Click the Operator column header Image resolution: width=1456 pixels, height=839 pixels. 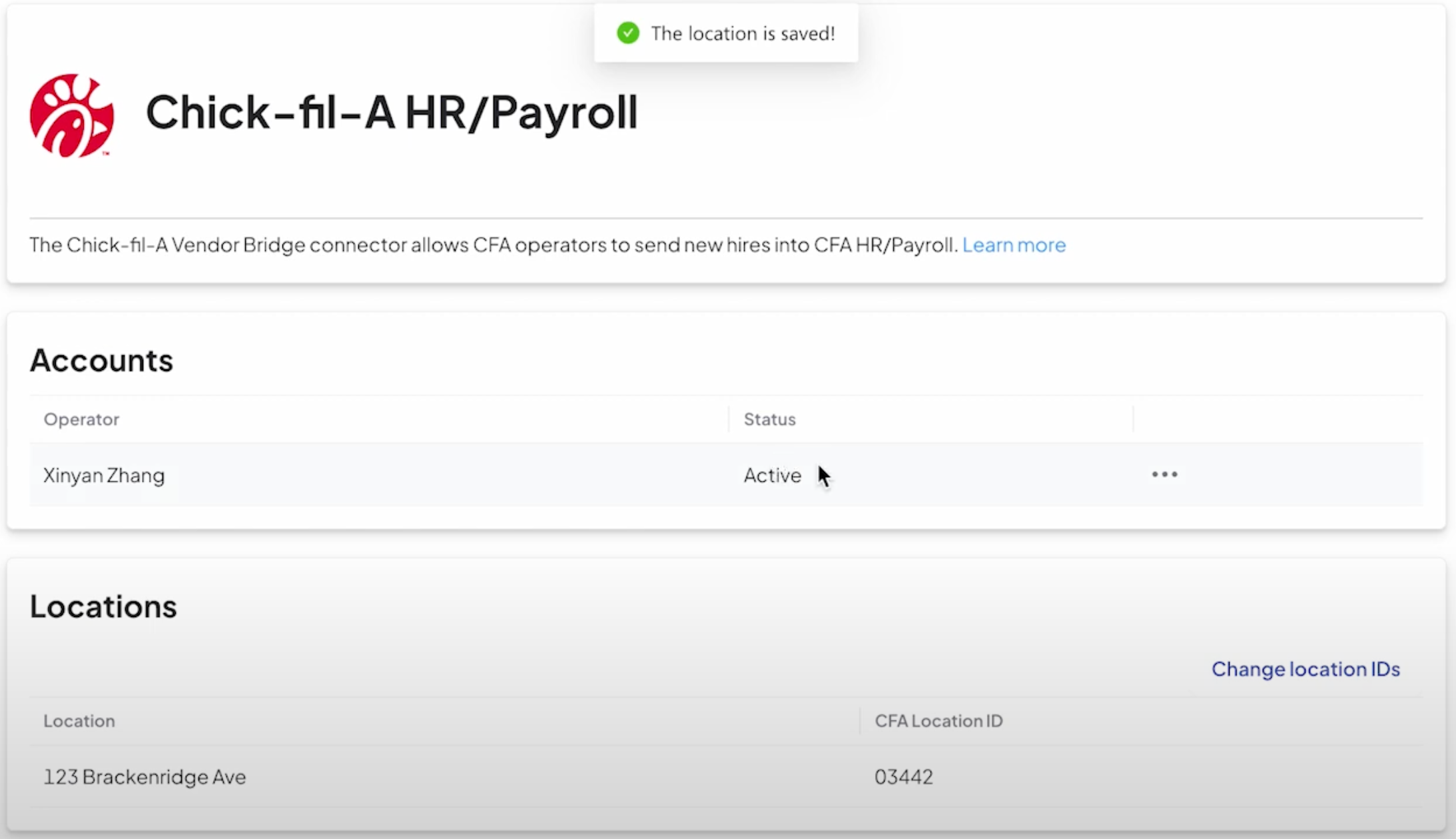point(81,419)
